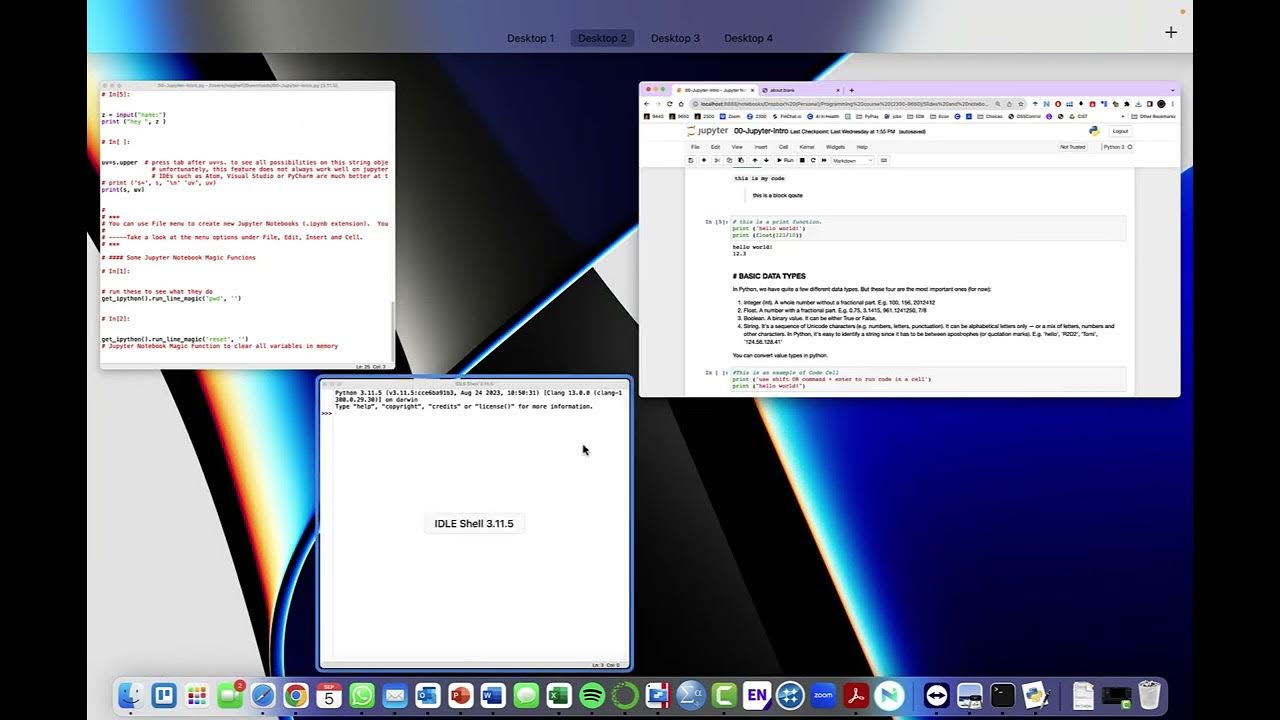This screenshot has height=720, width=1280.
Task: Click the Chrome back arrow
Action: (x=646, y=104)
